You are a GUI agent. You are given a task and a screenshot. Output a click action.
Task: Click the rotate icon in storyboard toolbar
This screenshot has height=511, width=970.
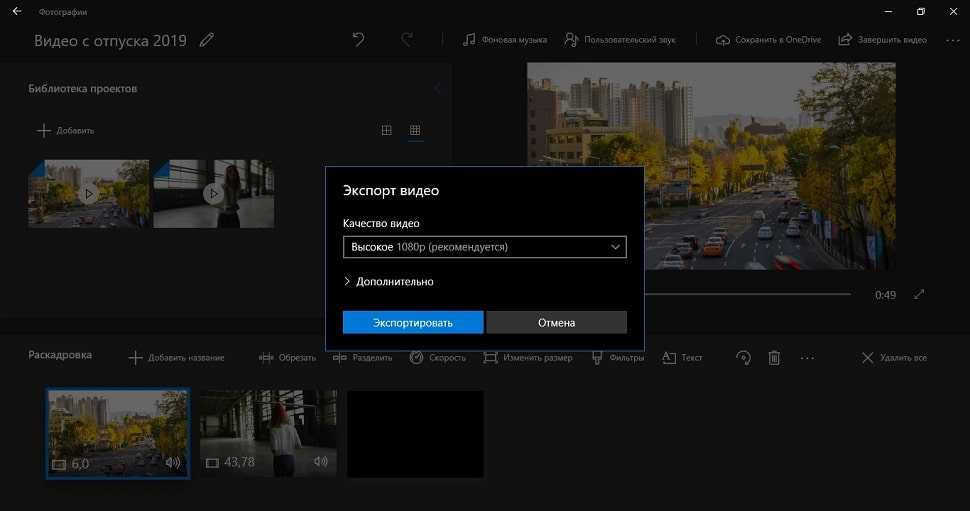(x=742, y=357)
